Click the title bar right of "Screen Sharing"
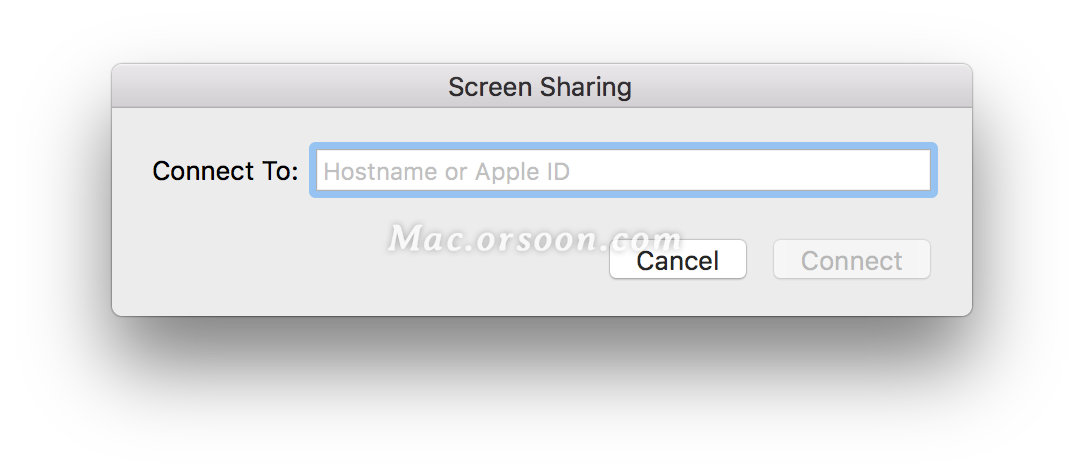 [800, 87]
